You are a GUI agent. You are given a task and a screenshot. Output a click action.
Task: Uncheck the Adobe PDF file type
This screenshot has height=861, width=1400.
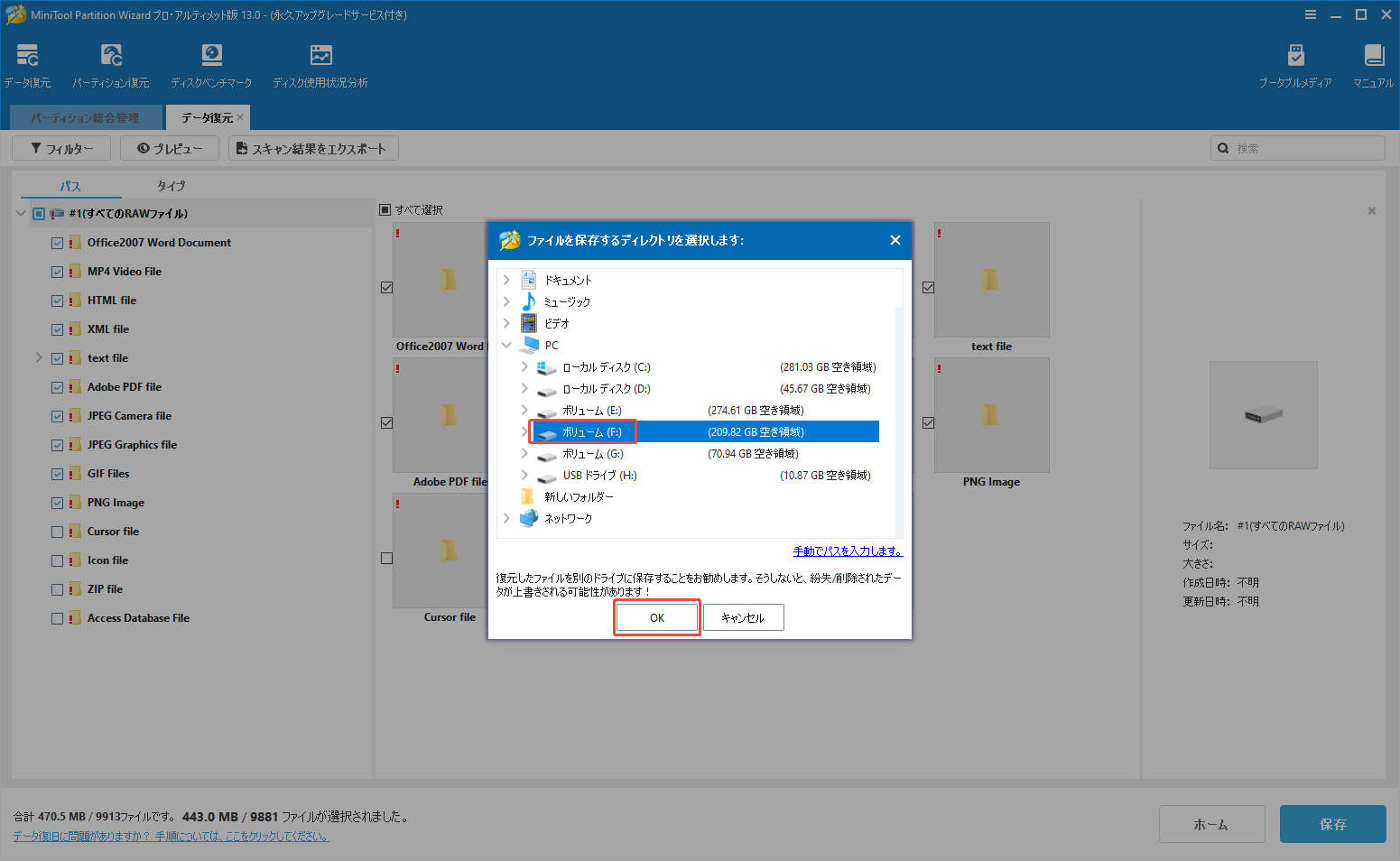(x=57, y=386)
